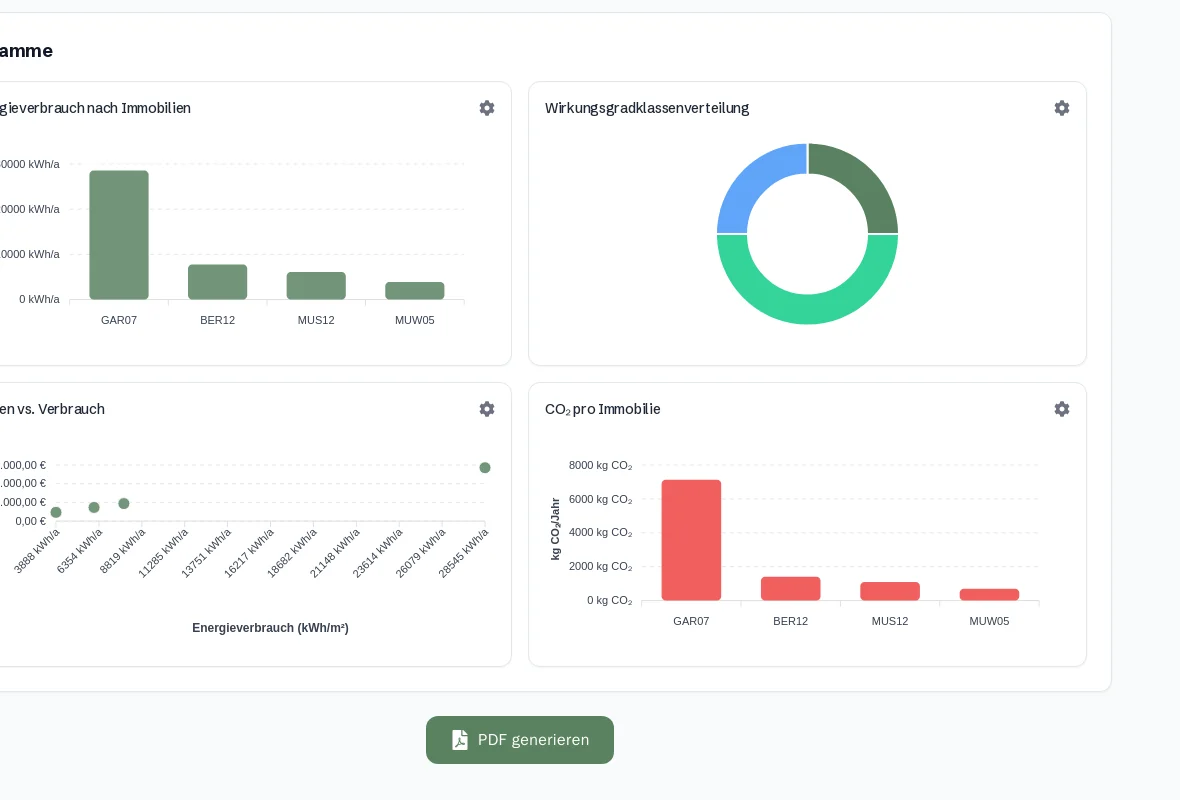Click the 8000 kg CO₂ axis value
This screenshot has height=800, width=1180.
pyautogui.click(x=601, y=465)
